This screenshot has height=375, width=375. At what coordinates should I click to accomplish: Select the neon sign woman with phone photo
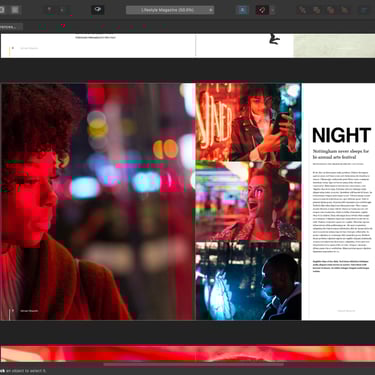coord(248,122)
